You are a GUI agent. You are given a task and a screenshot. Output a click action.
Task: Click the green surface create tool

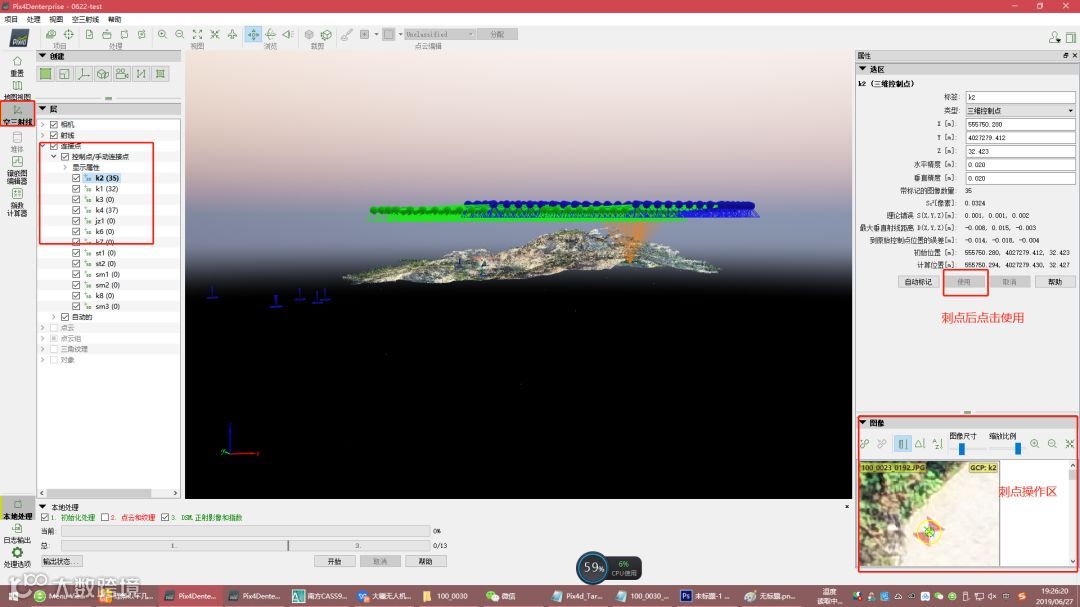(x=45, y=74)
